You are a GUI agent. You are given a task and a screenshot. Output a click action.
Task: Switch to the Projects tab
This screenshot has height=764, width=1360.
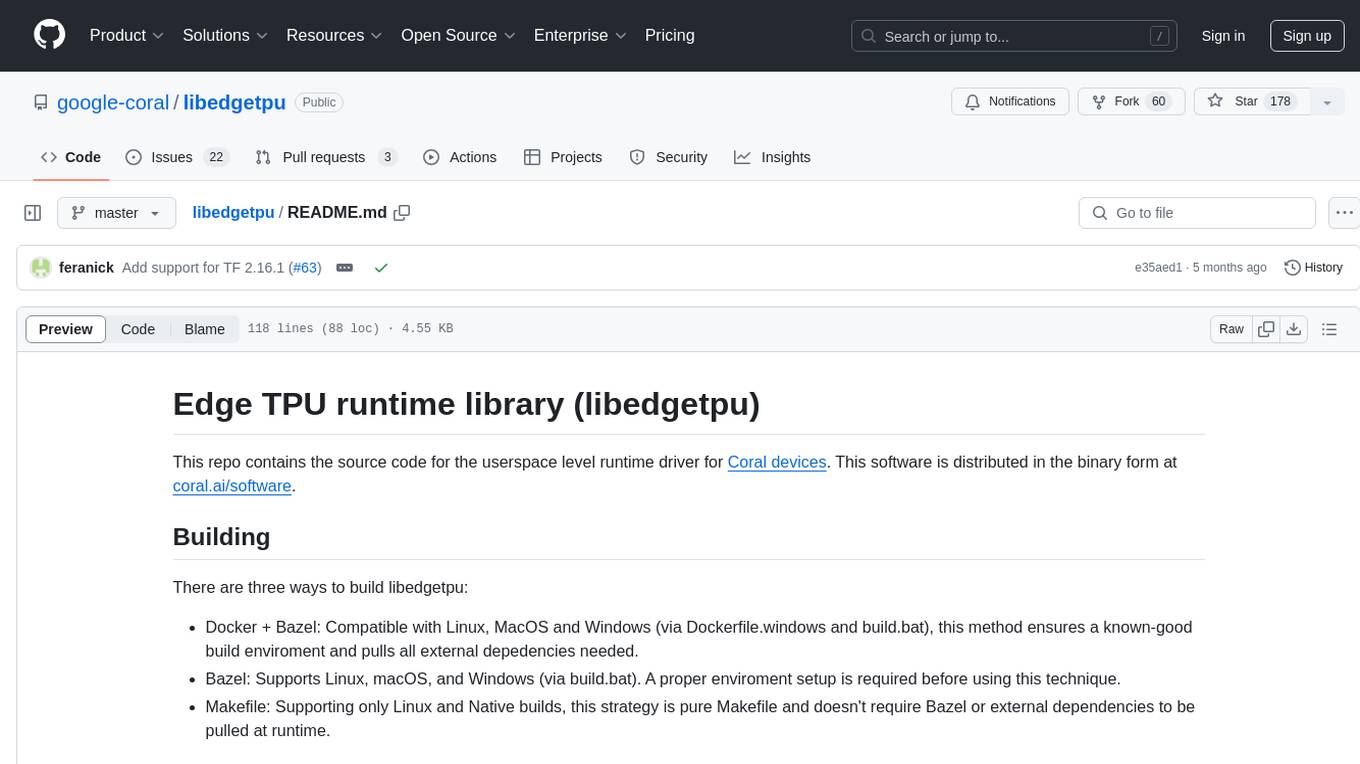point(563,157)
